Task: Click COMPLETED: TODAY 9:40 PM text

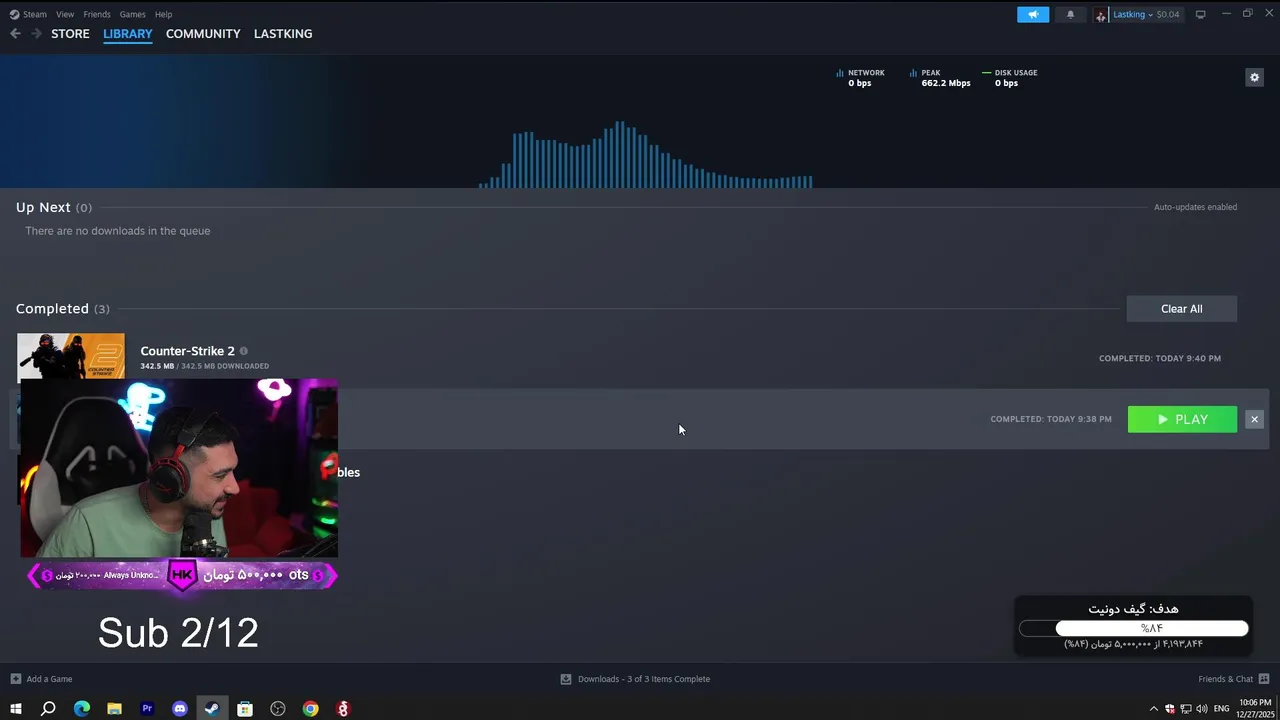Action: coord(1160,358)
